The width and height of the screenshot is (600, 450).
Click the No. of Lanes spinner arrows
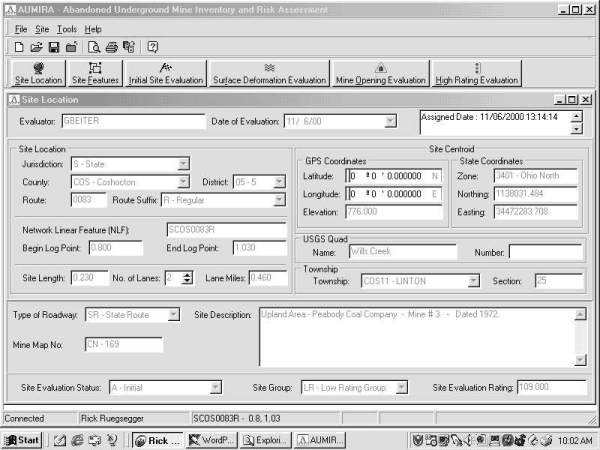(187, 277)
